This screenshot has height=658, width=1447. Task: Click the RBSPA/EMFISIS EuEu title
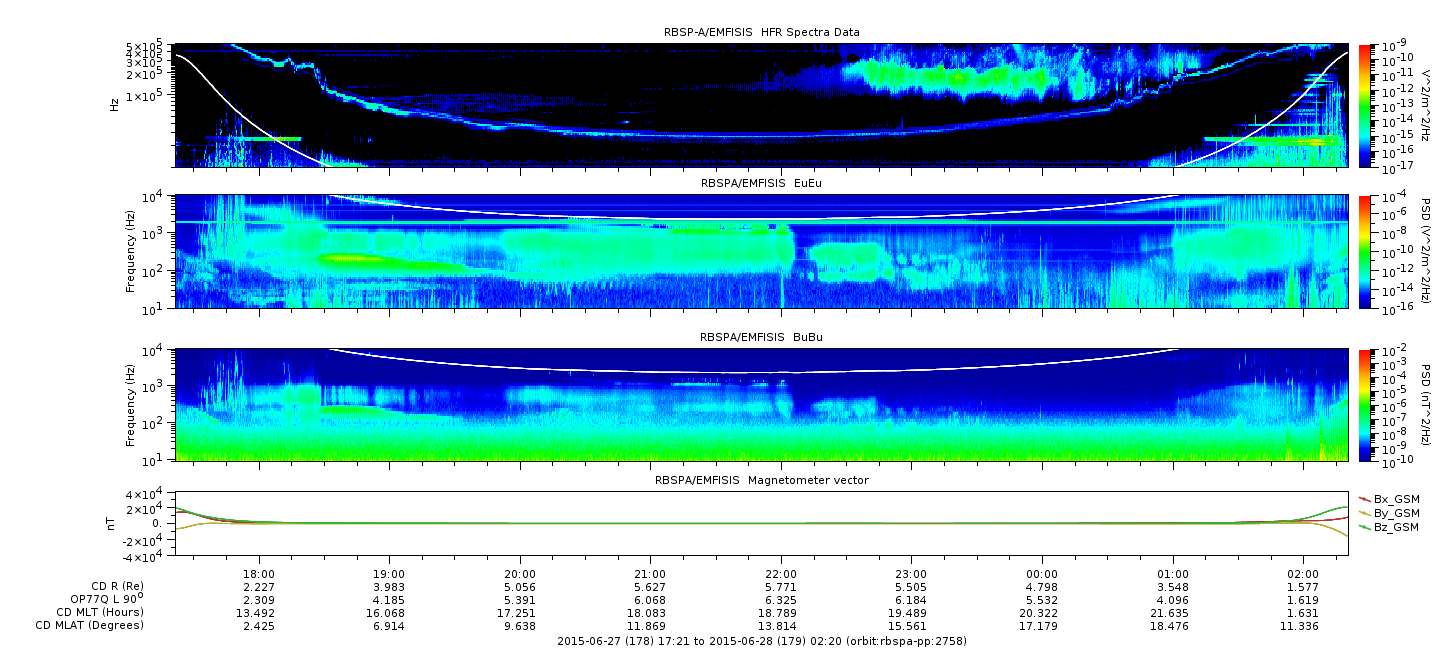point(761,184)
